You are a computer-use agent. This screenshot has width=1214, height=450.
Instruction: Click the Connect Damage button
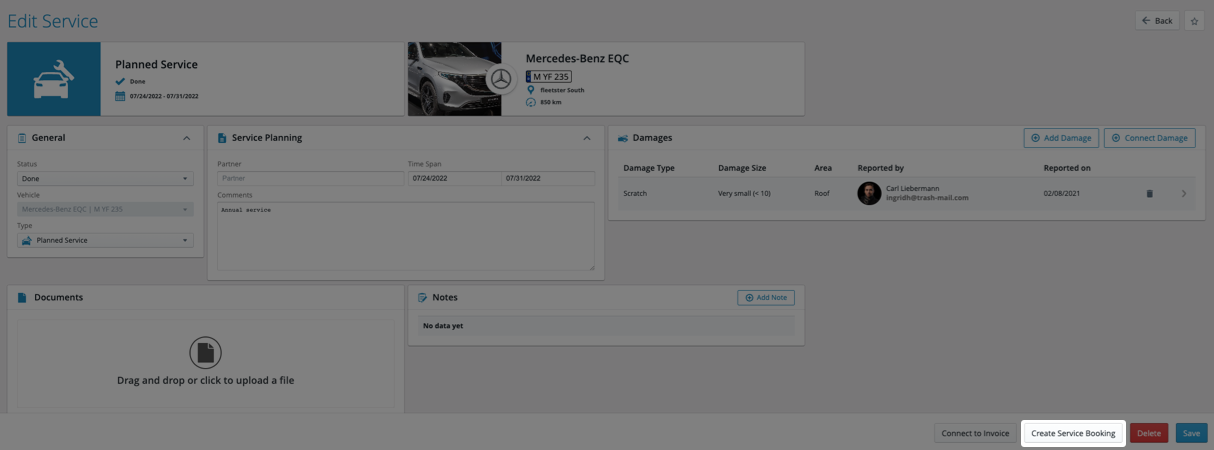pyautogui.click(x=1150, y=138)
